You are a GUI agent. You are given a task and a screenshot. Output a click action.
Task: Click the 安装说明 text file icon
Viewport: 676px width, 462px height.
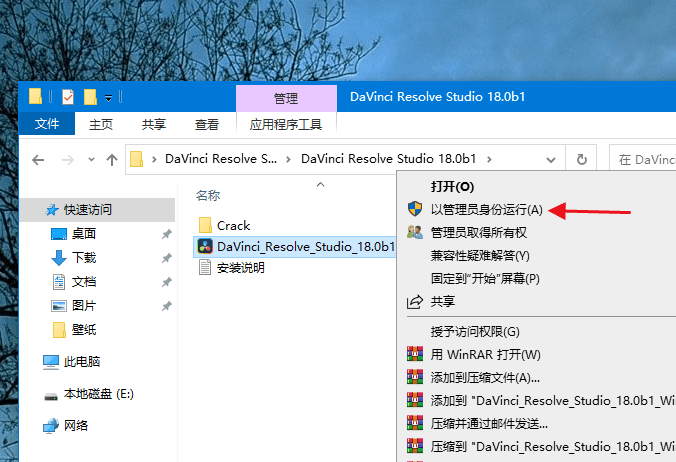(205, 268)
